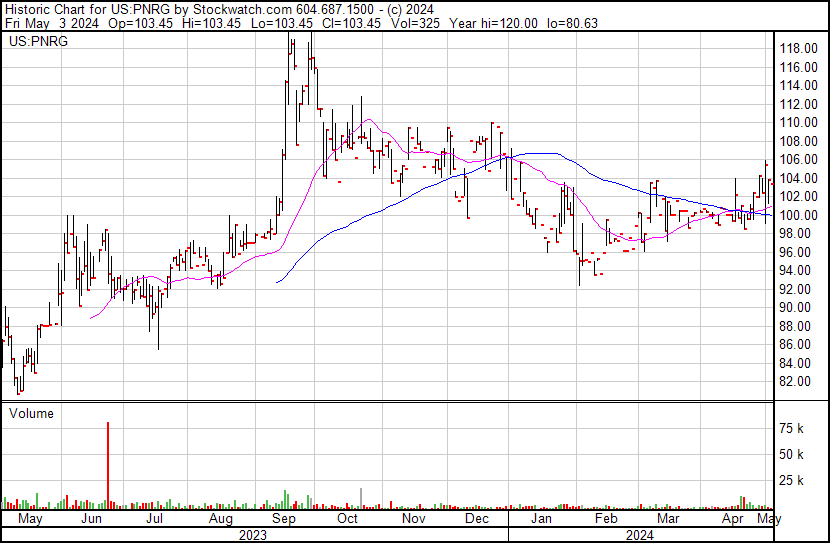This screenshot has height=543, width=830.
Task: Click the Jul month label
Action: click(154, 519)
